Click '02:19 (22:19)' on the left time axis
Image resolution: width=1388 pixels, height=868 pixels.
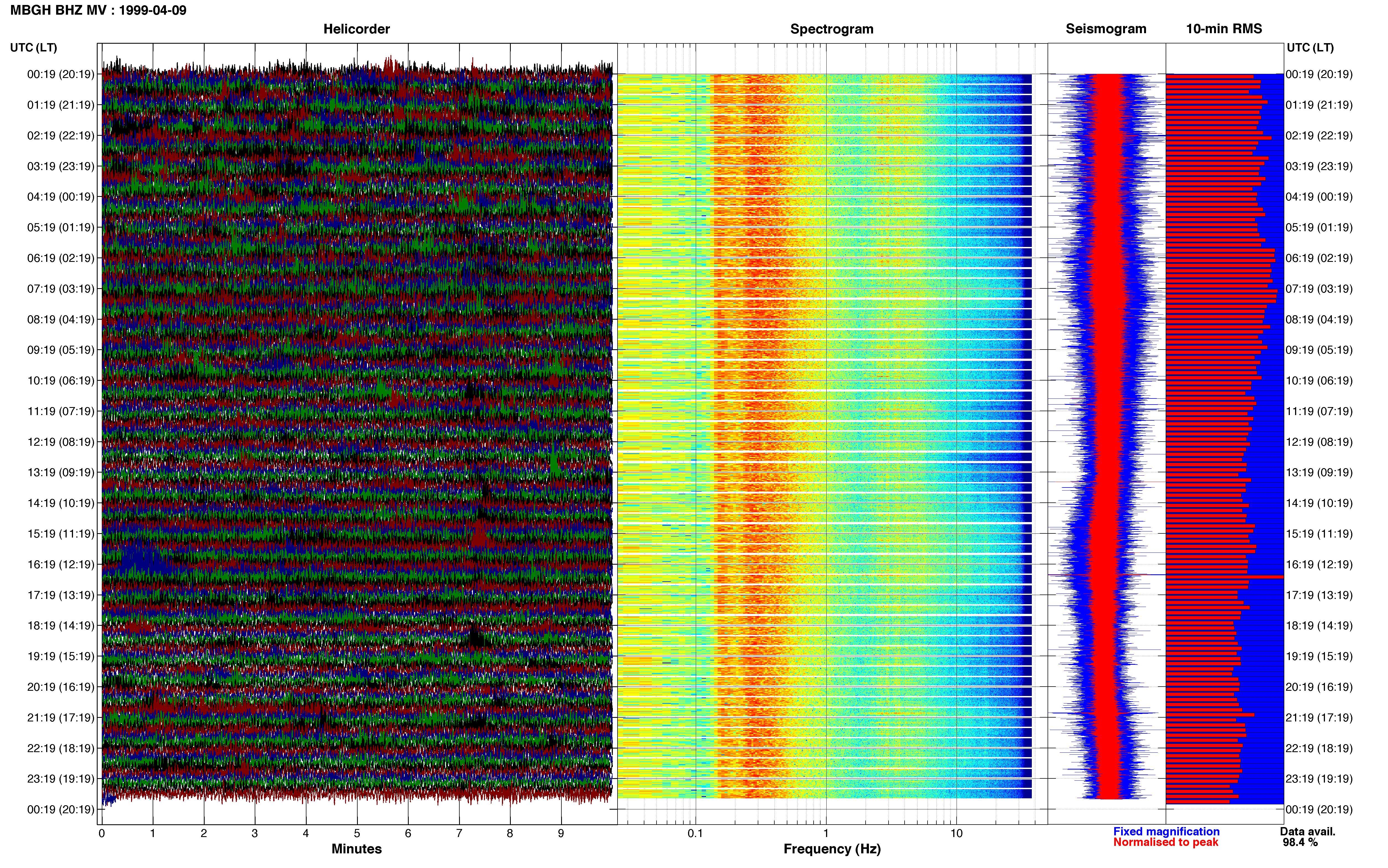click(61, 135)
